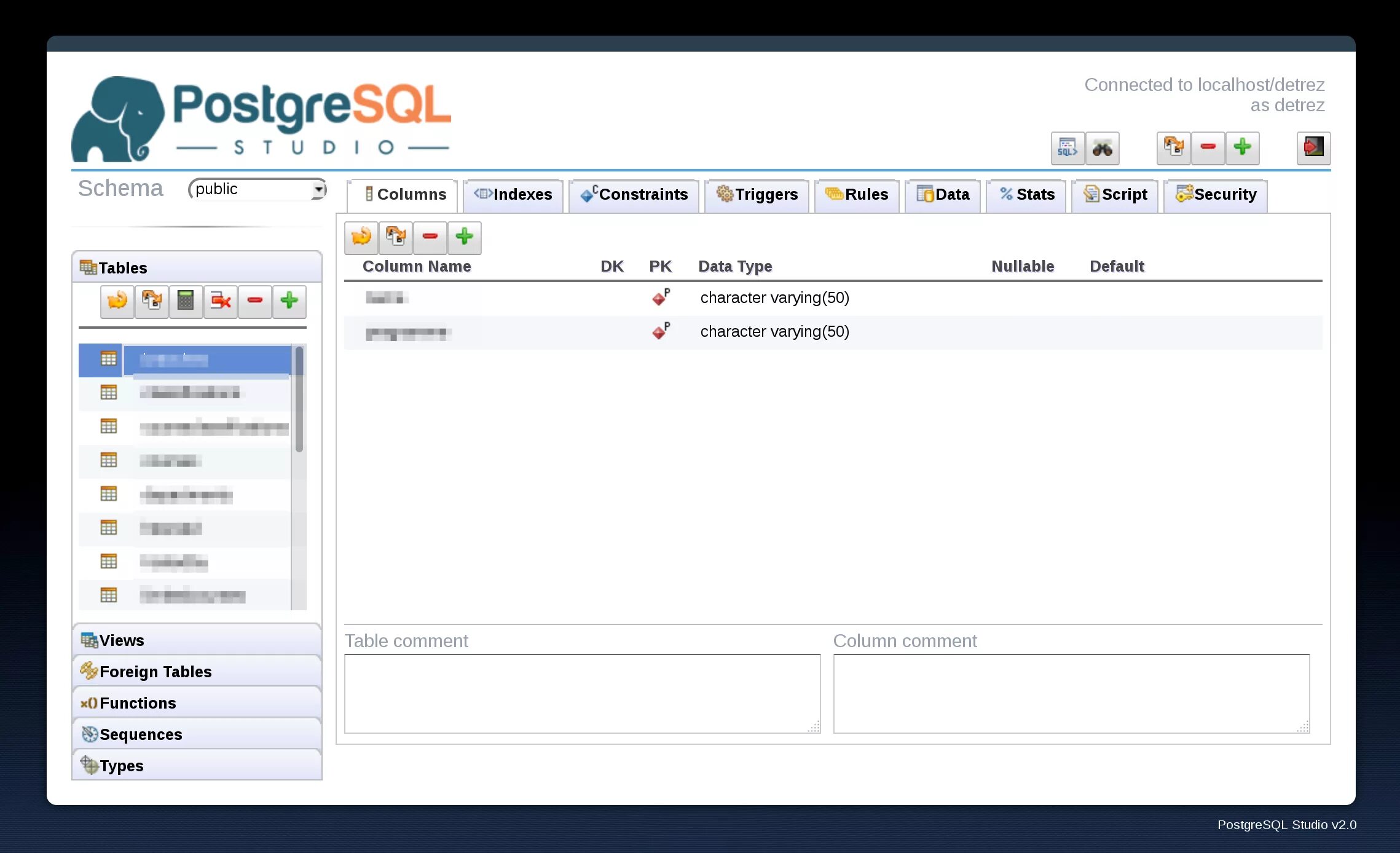Expand the Views section
This screenshot has width=1400, height=853.
click(197, 640)
